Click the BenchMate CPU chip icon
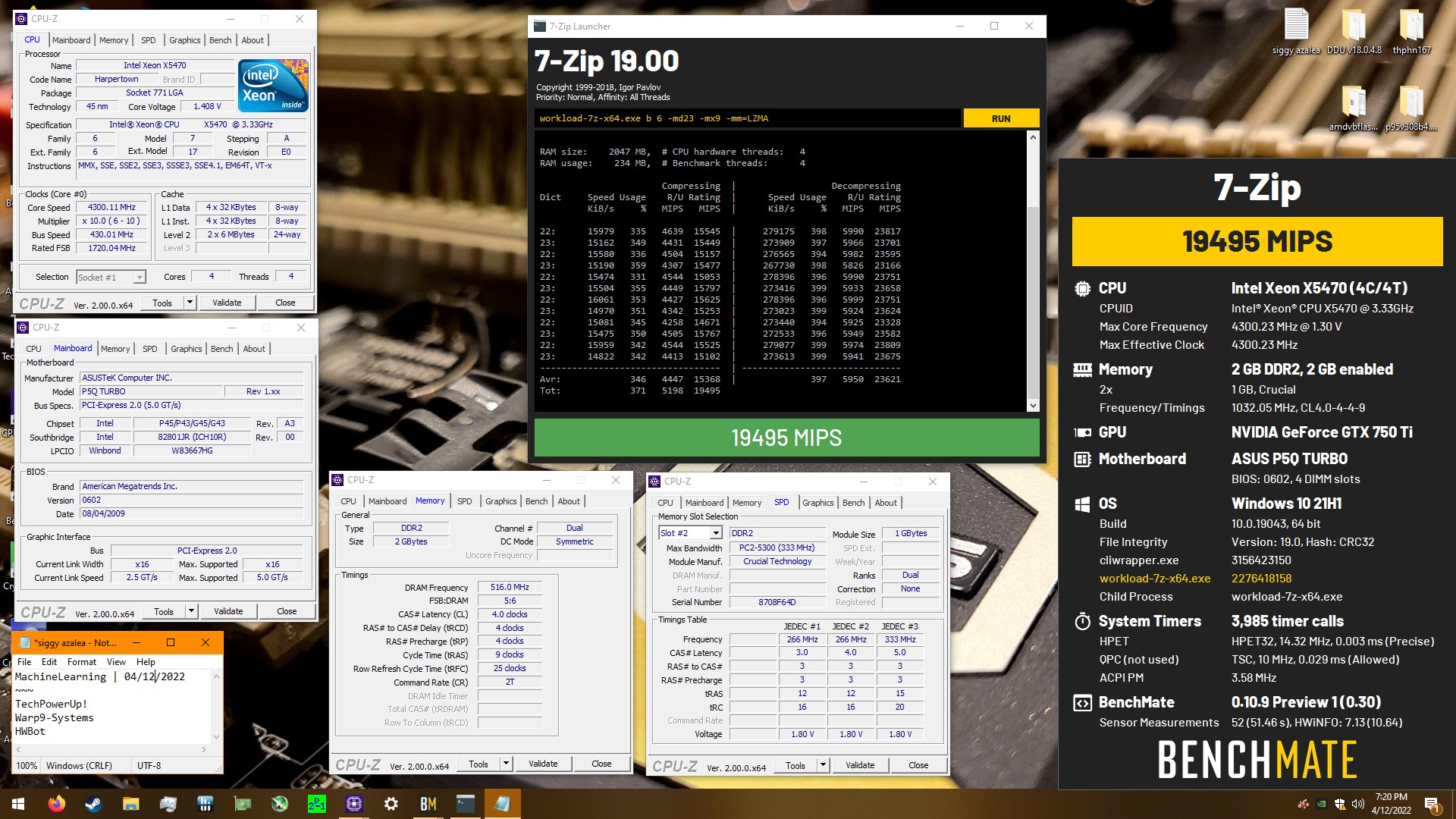 (x=1082, y=288)
